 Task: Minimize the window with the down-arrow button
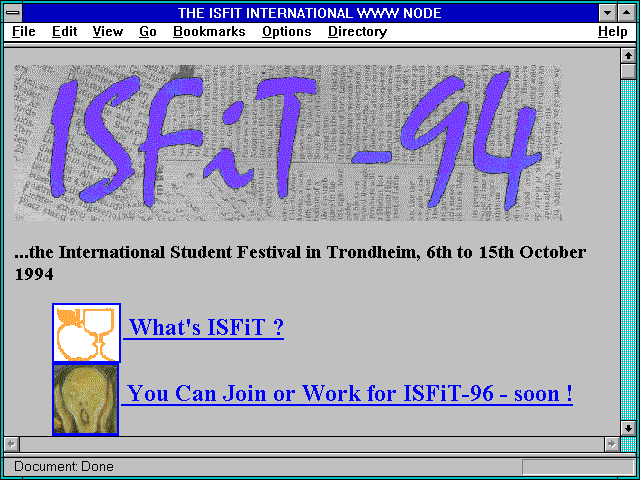click(608, 13)
